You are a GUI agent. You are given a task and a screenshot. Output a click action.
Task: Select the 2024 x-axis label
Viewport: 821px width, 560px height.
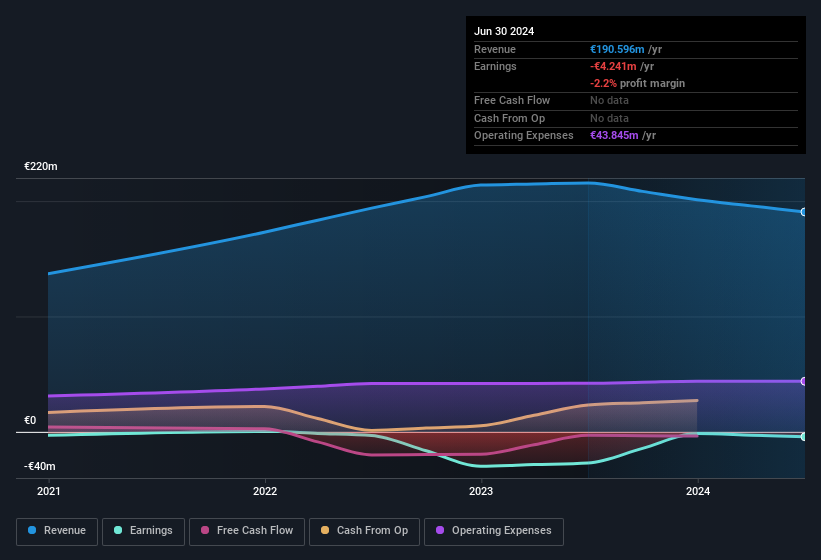698,491
